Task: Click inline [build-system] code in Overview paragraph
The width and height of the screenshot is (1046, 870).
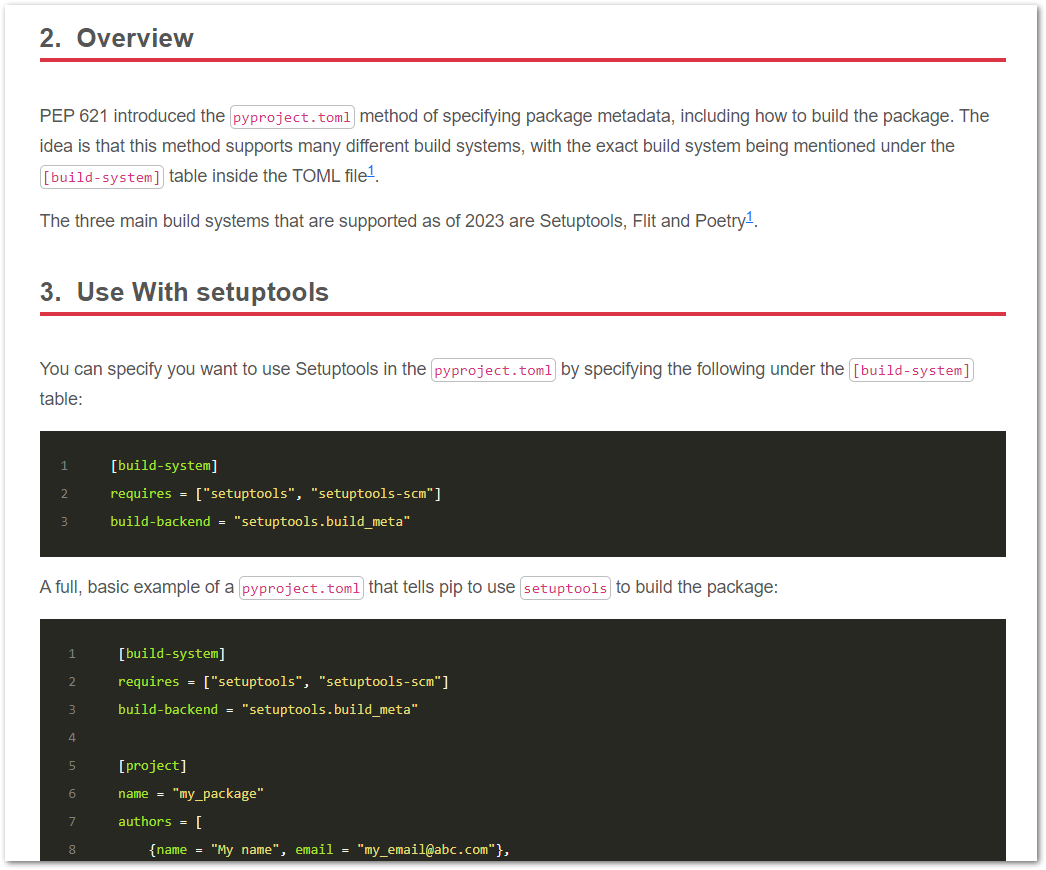Action: 101,177
